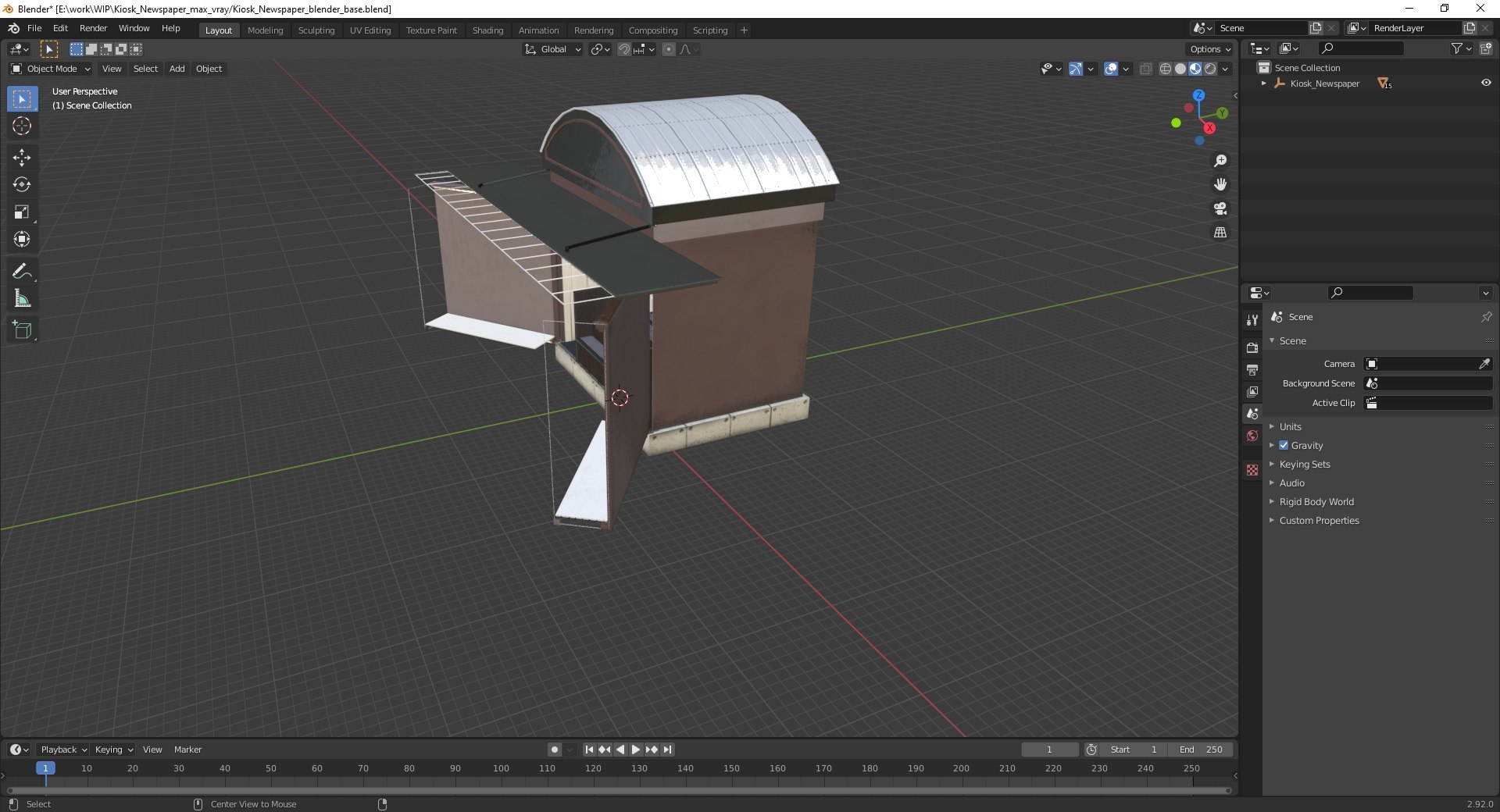
Task: Switch to the UV Editing workspace tab
Action: [x=370, y=30]
